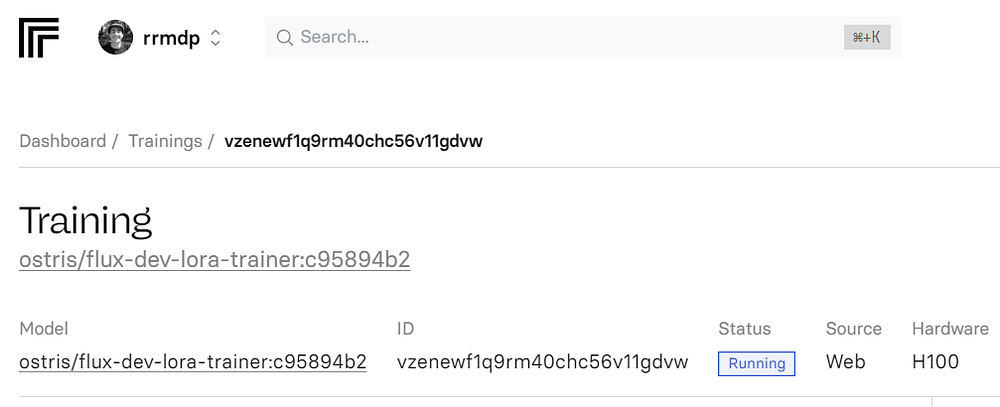Open the model link in the Model column
Screen dimensions: 1000x407
pos(192,362)
